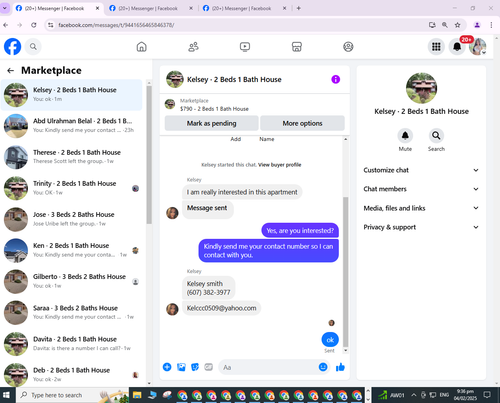Open conversation information purple icon
This screenshot has height=403, width=500.
[335, 79]
